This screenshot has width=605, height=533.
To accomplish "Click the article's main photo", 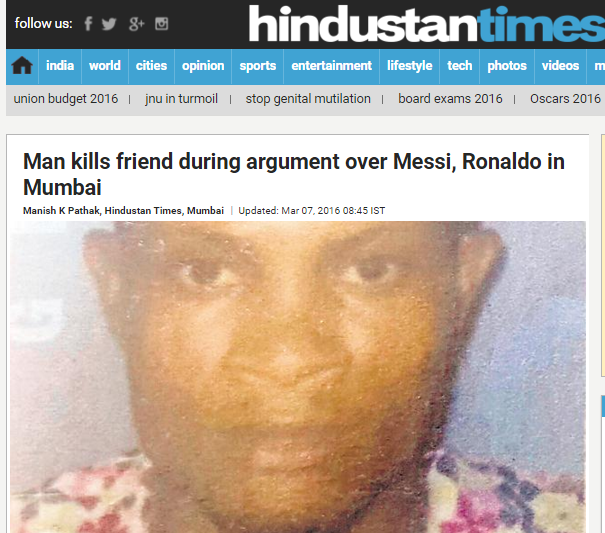I will tap(298, 377).
